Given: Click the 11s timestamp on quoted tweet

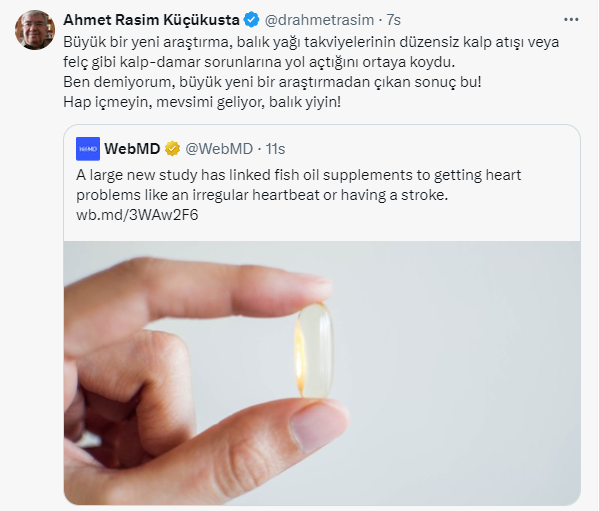Looking at the screenshot, I should pyautogui.click(x=275, y=149).
